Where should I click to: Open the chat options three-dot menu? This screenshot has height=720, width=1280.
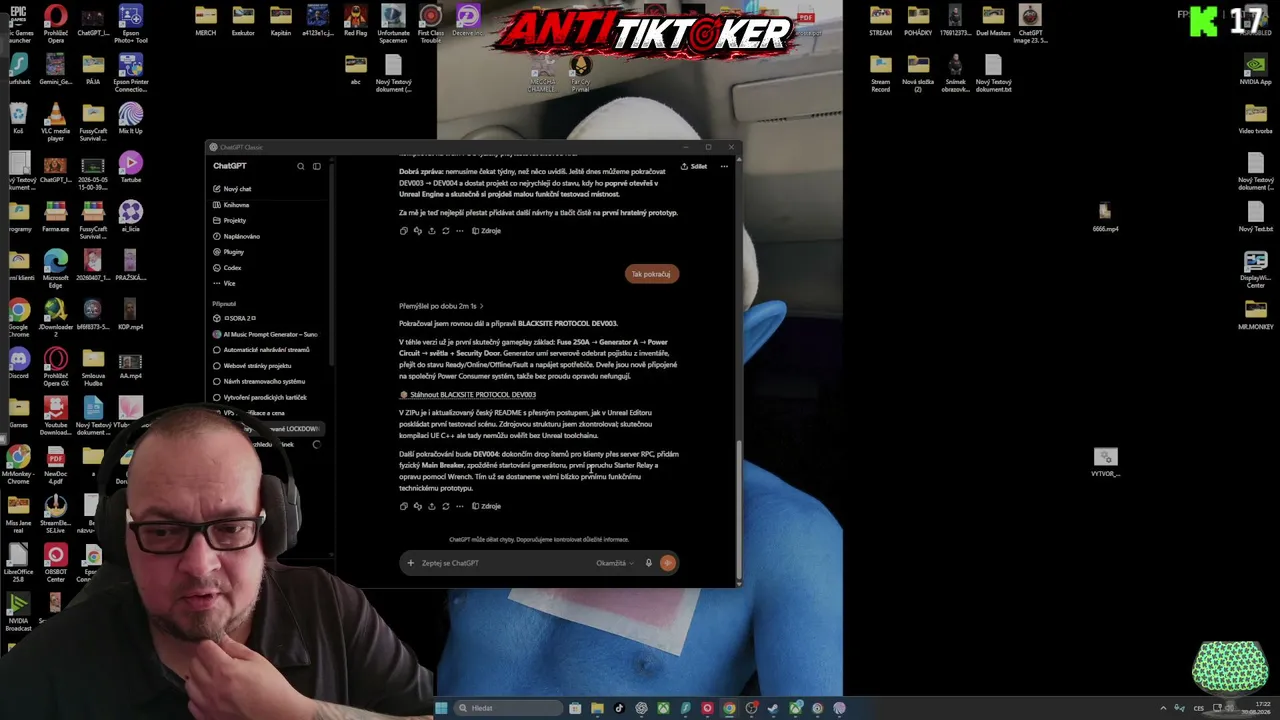coord(724,166)
